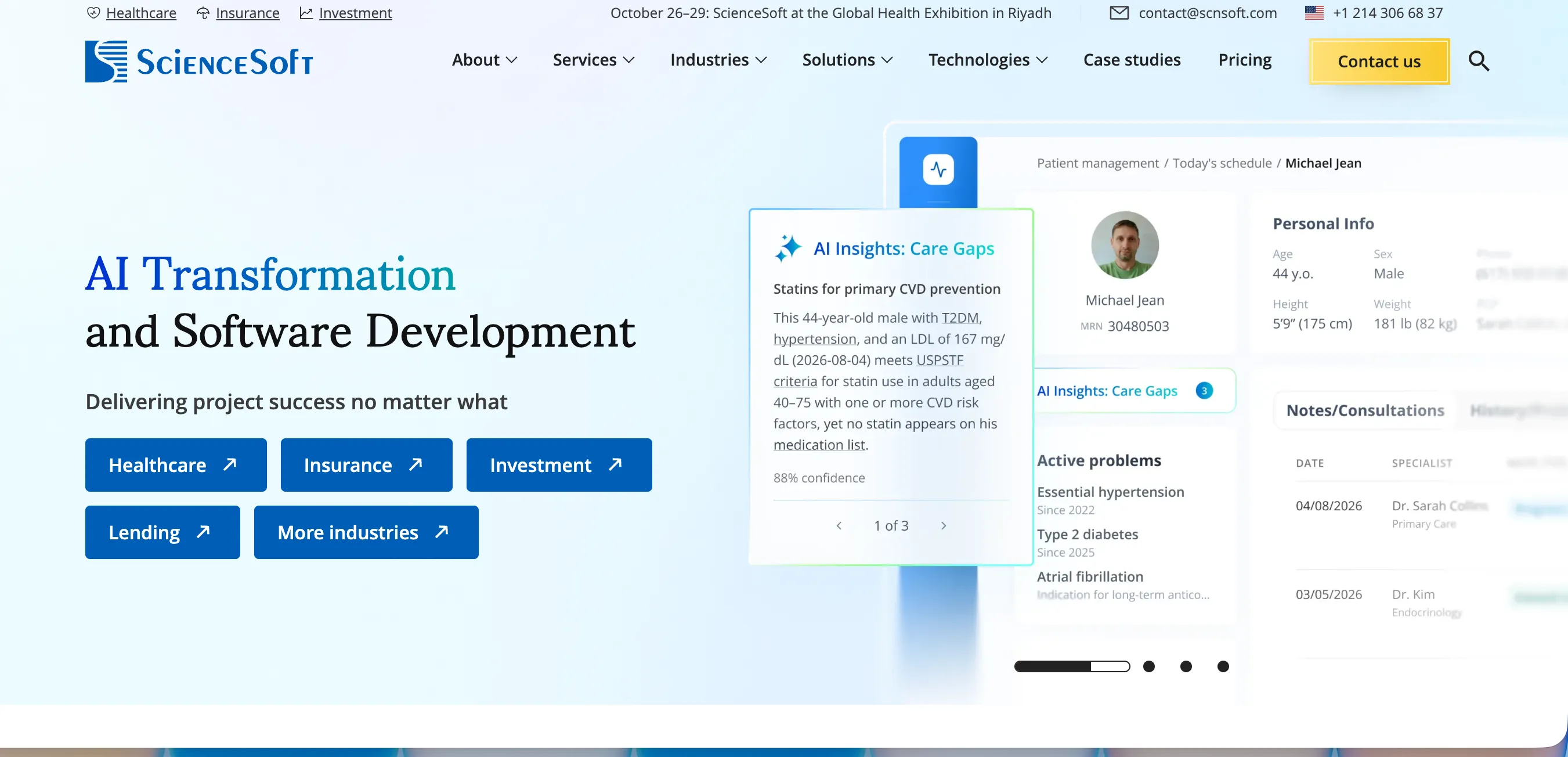Open the Notes/Consultations tab
This screenshot has height=757, width=1568.
[1365, 410]
